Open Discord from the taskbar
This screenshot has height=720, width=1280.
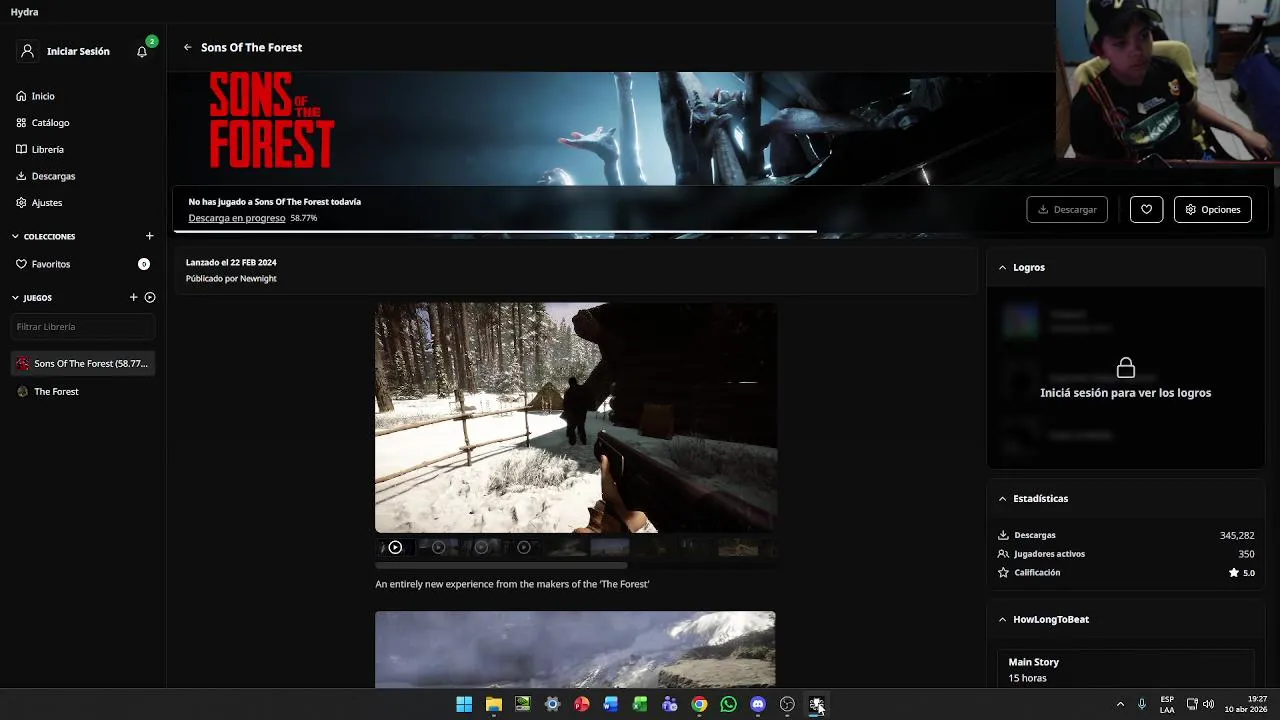pyautogui.click(x=758, y=704)
